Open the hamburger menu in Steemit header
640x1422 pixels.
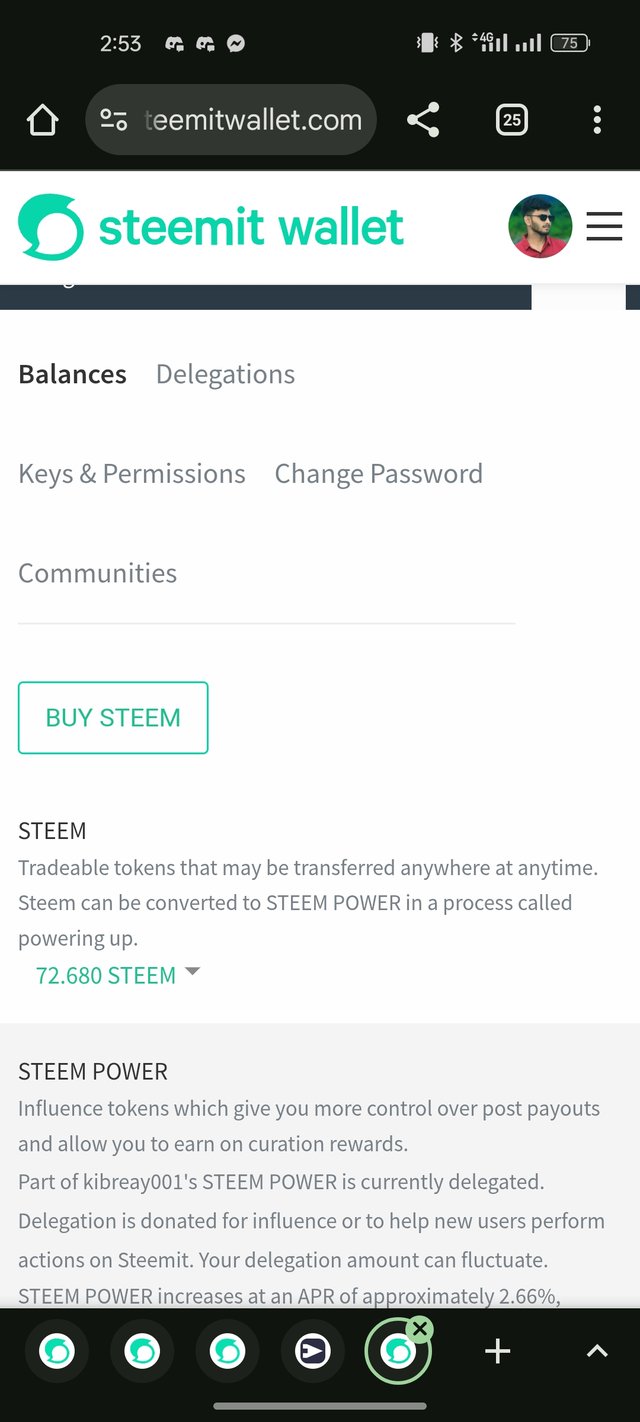(x=604, y=227)
